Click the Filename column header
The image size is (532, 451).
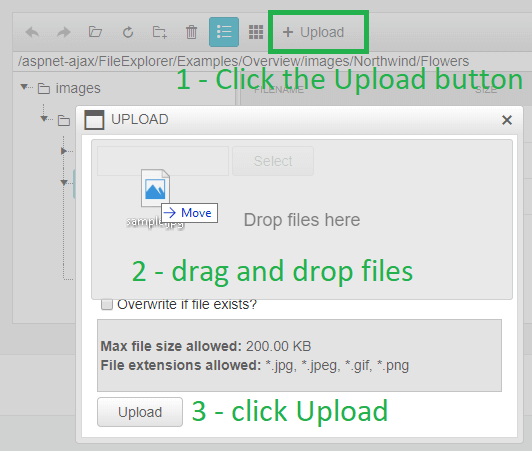[x=279, y=90]
